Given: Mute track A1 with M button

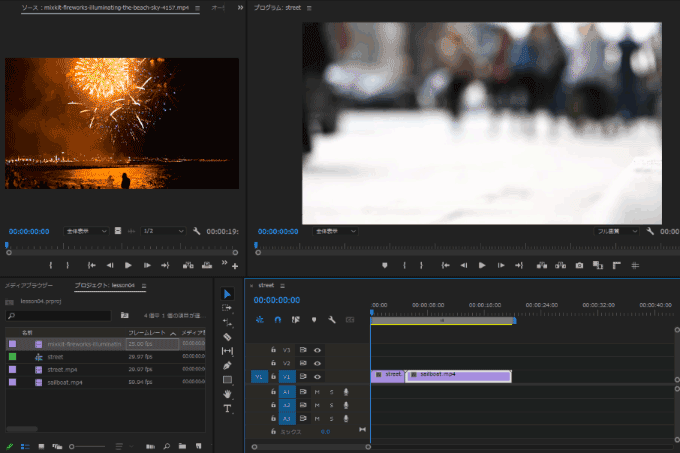Looking at the screenshot, I should 317,392.
